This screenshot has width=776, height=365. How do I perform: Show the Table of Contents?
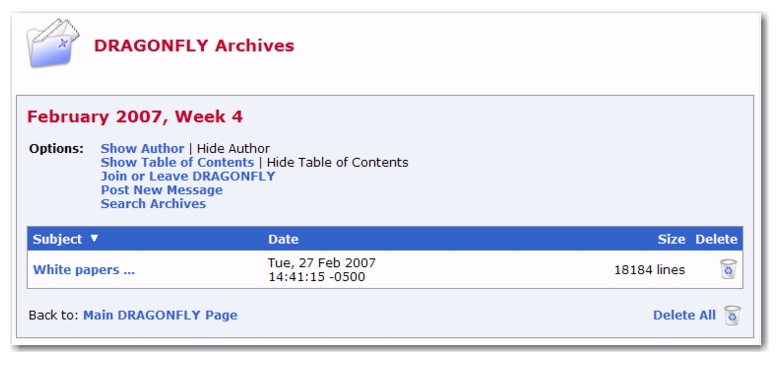point(177,162)
